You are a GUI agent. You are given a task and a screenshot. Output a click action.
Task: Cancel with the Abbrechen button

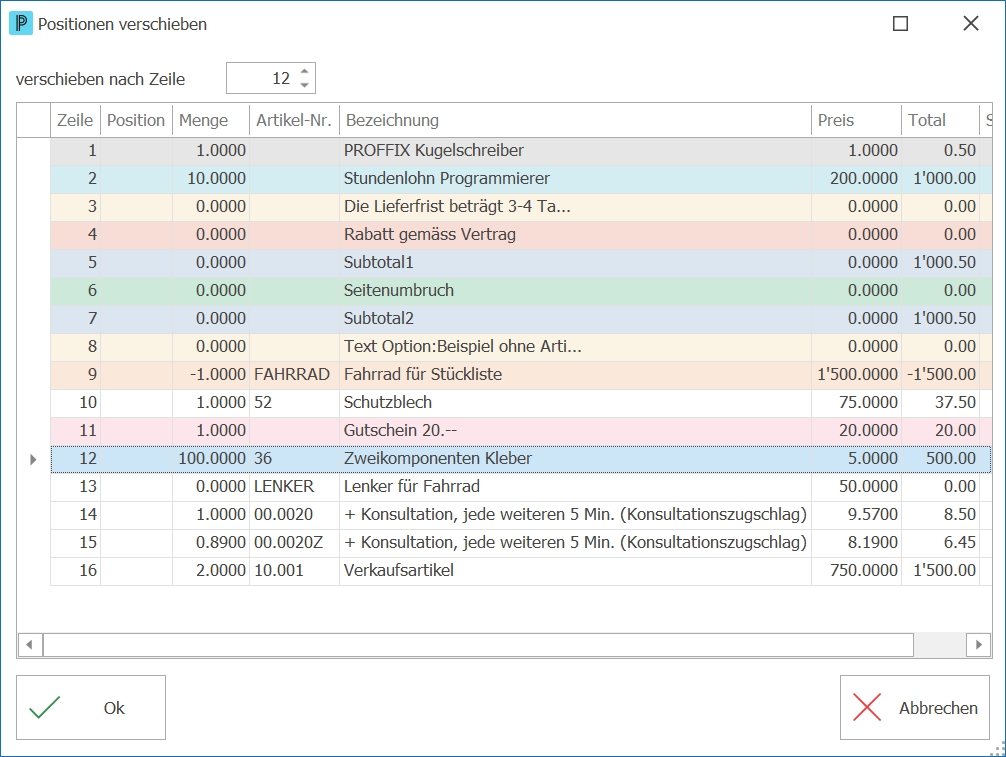[915, 708]
